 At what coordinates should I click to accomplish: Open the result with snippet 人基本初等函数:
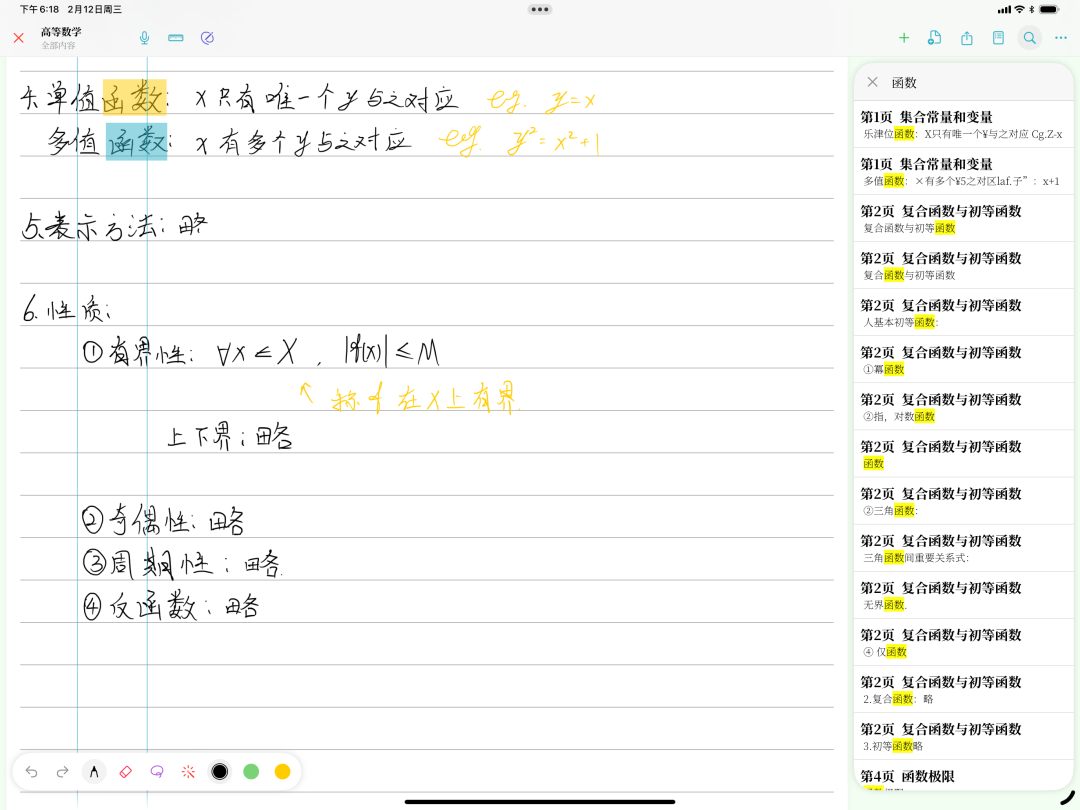pyautogui.click(x=964, y=313)
